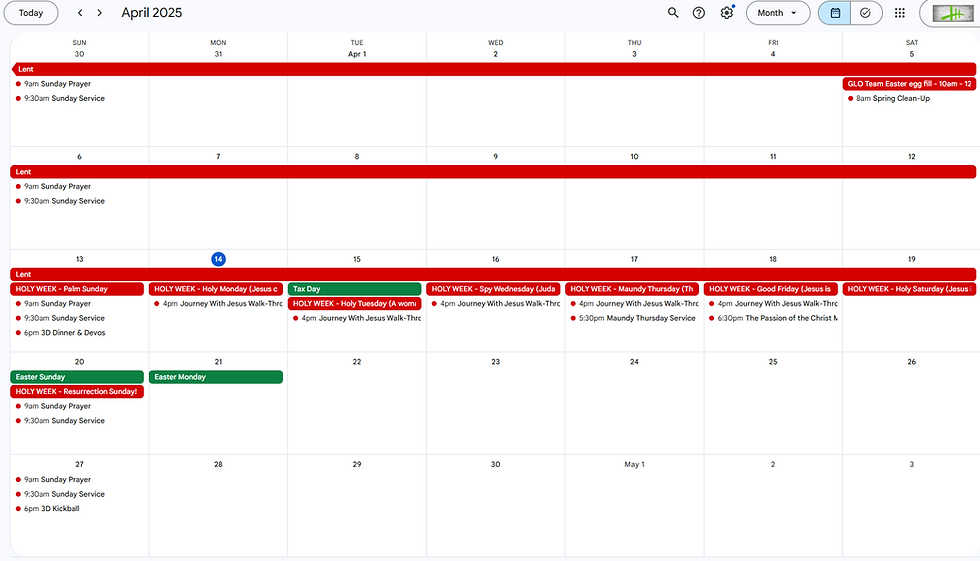Open the green Easter Monday event

(216, 377)
